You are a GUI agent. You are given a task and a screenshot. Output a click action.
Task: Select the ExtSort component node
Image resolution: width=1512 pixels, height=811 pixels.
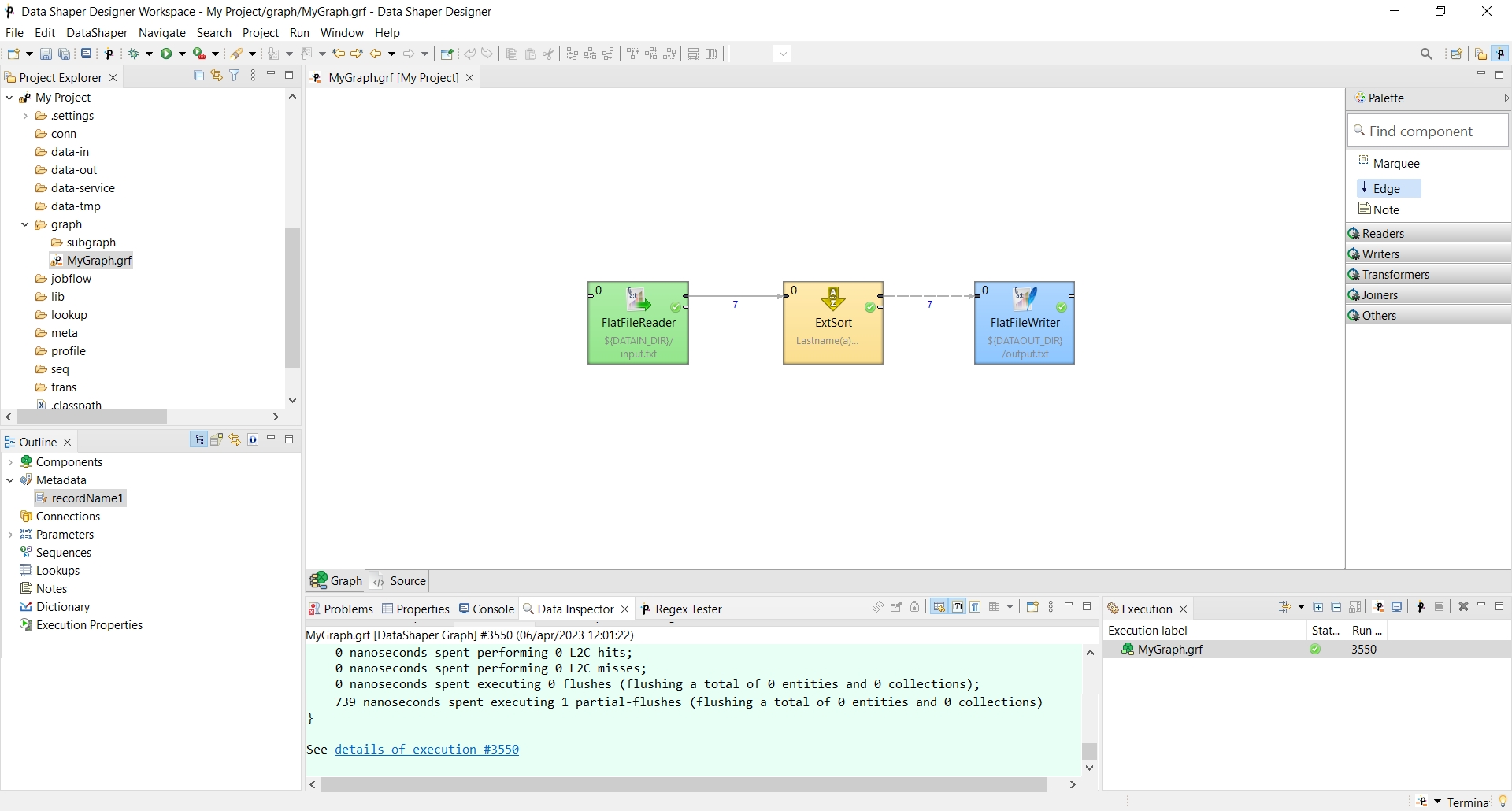coord(833,323)
